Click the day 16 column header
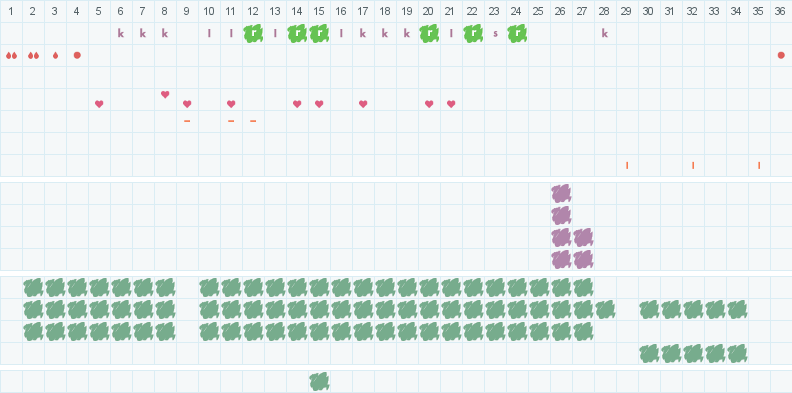The width and height of the screenshot is (792, 393). pyautogui.click(x=341, y=11)
